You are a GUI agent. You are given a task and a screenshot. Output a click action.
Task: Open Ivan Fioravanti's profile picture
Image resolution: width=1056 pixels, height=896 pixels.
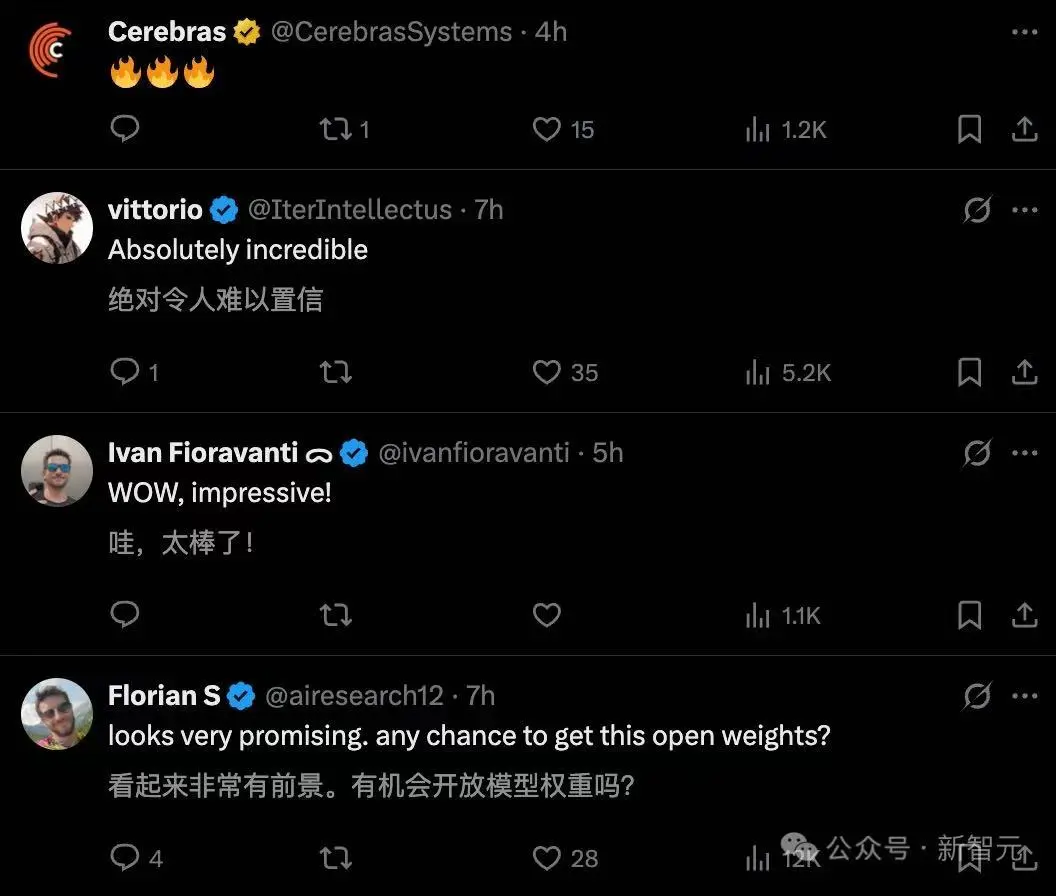[x=56, y=470]
